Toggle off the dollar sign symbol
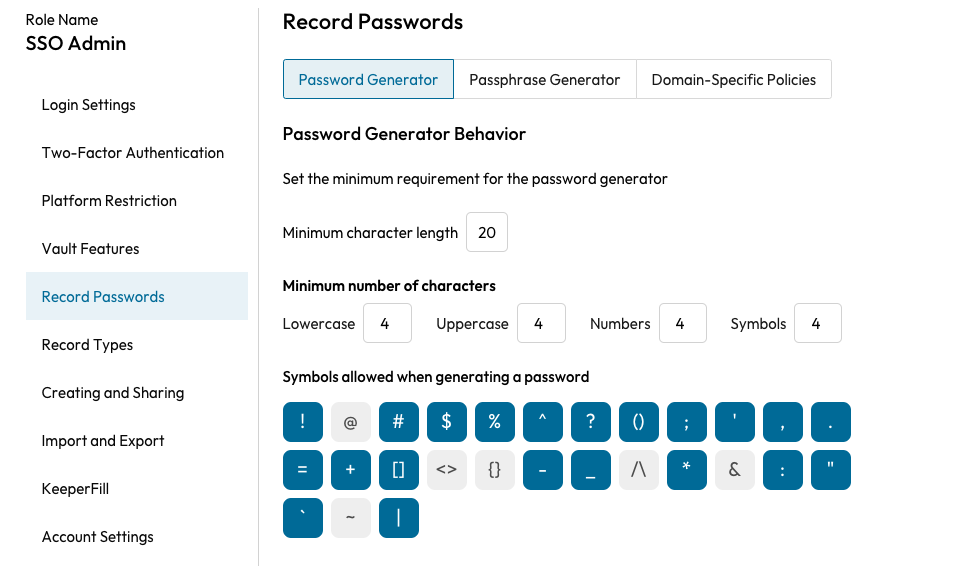980x566 pixels. pos(447,422)
